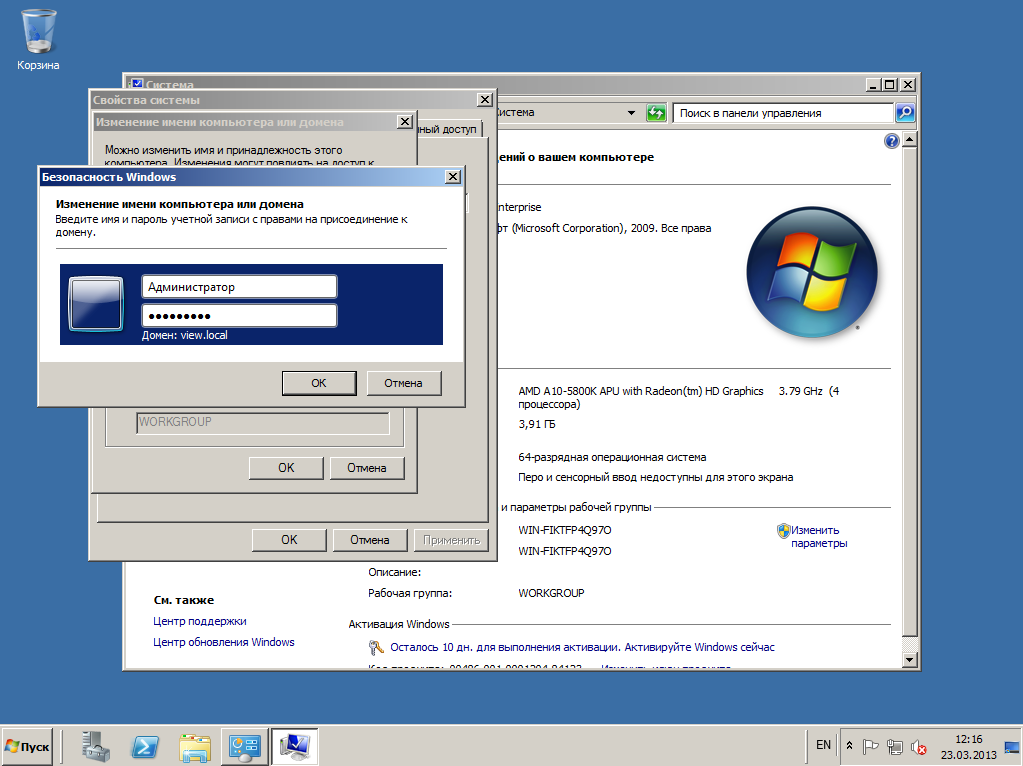Click the scrollbar up arrow in Система window
The image size is (1023, 766).
pyautogui.click(x=910, y=140)
